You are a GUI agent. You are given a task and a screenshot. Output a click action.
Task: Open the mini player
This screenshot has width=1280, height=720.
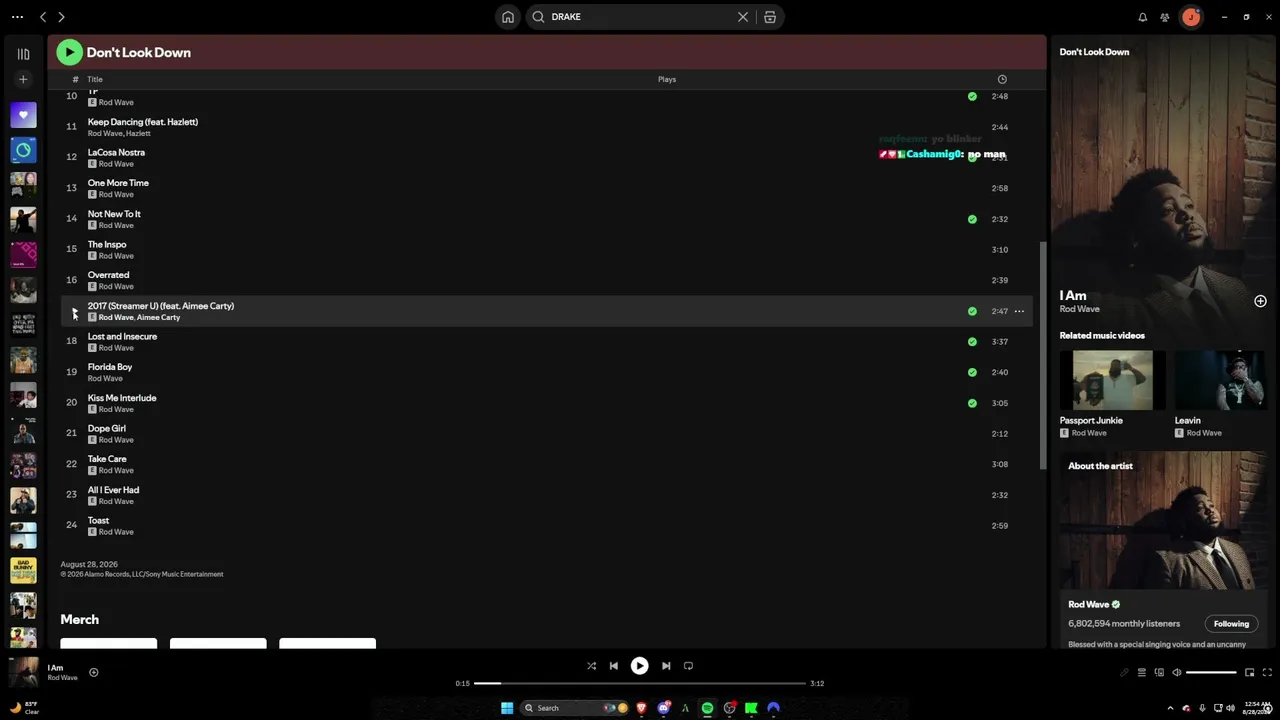[x=1249, y=673]
